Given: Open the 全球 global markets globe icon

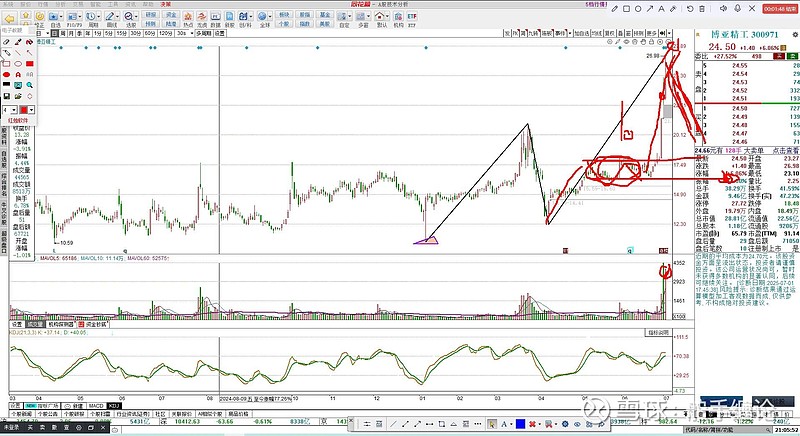Looking at the screenshot, I should point(262,16).
